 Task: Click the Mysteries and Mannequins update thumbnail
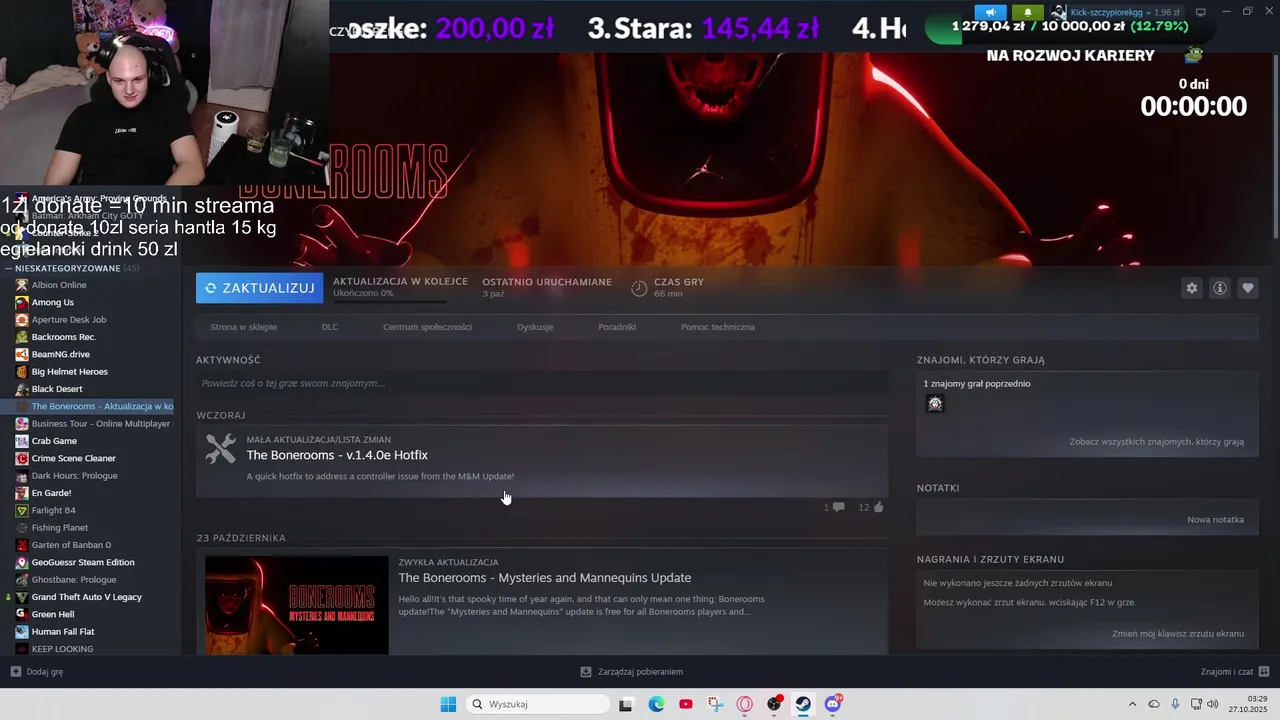(x=297, y=605)
